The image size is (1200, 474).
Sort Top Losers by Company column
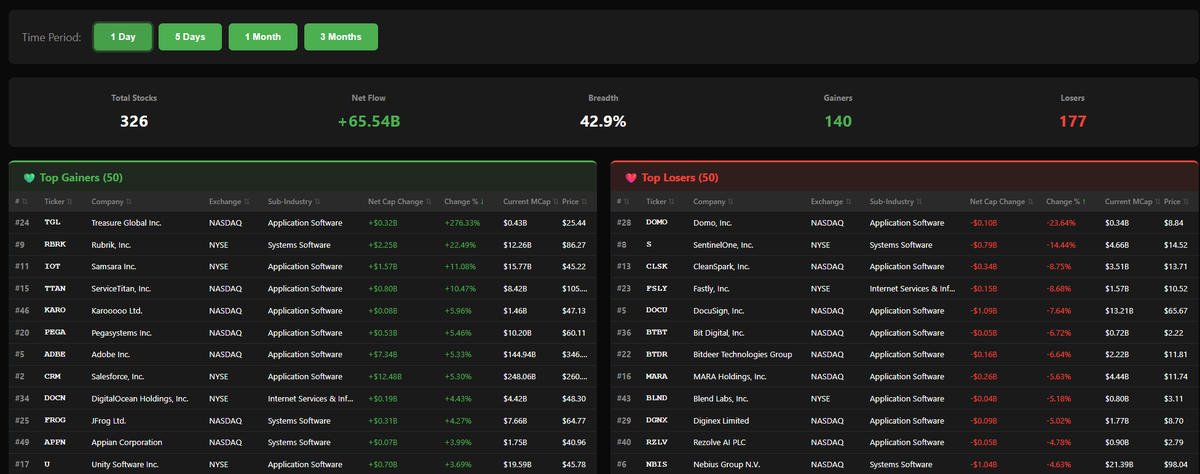(713, 201)
